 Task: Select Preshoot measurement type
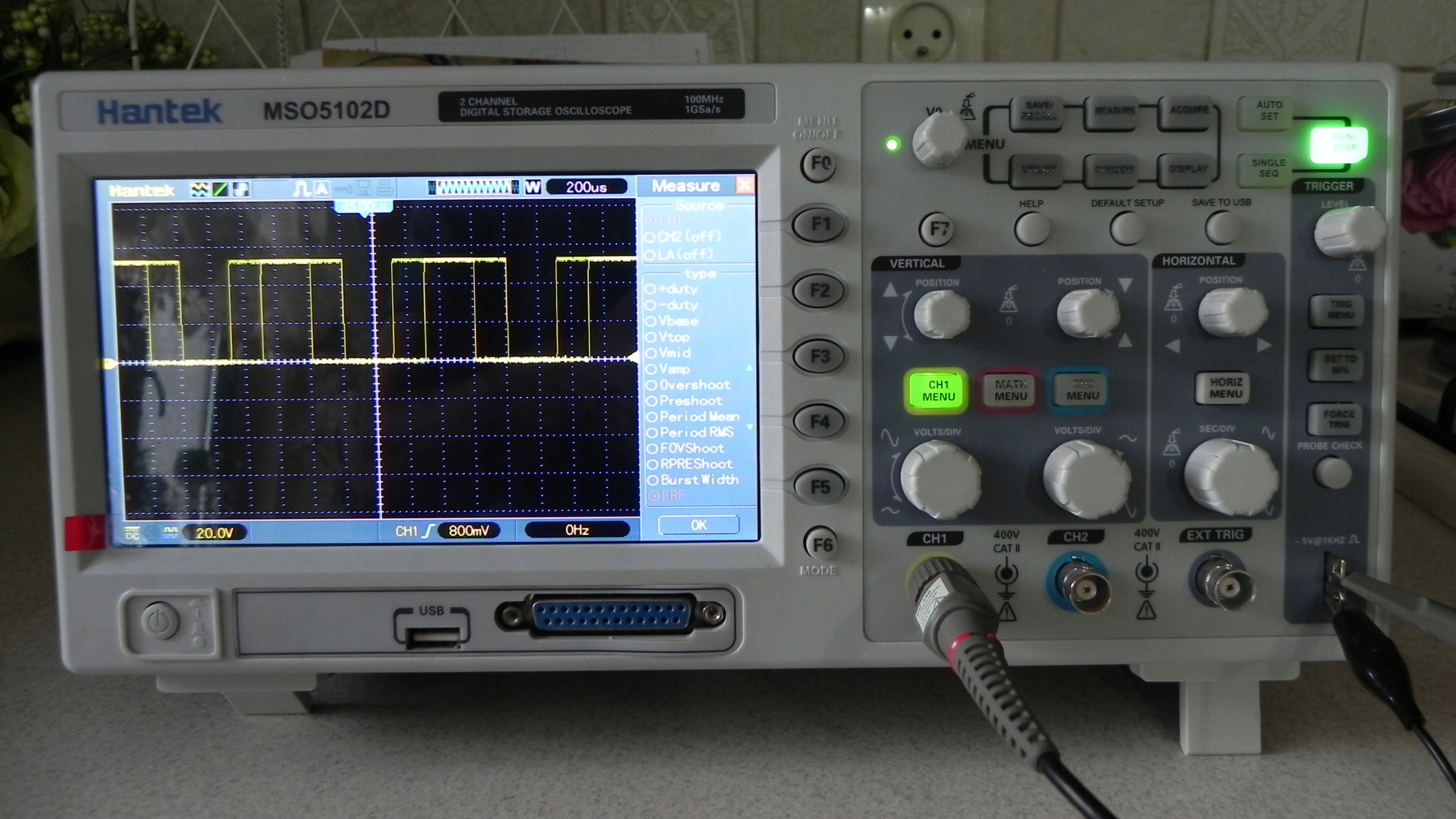(684, 401)
